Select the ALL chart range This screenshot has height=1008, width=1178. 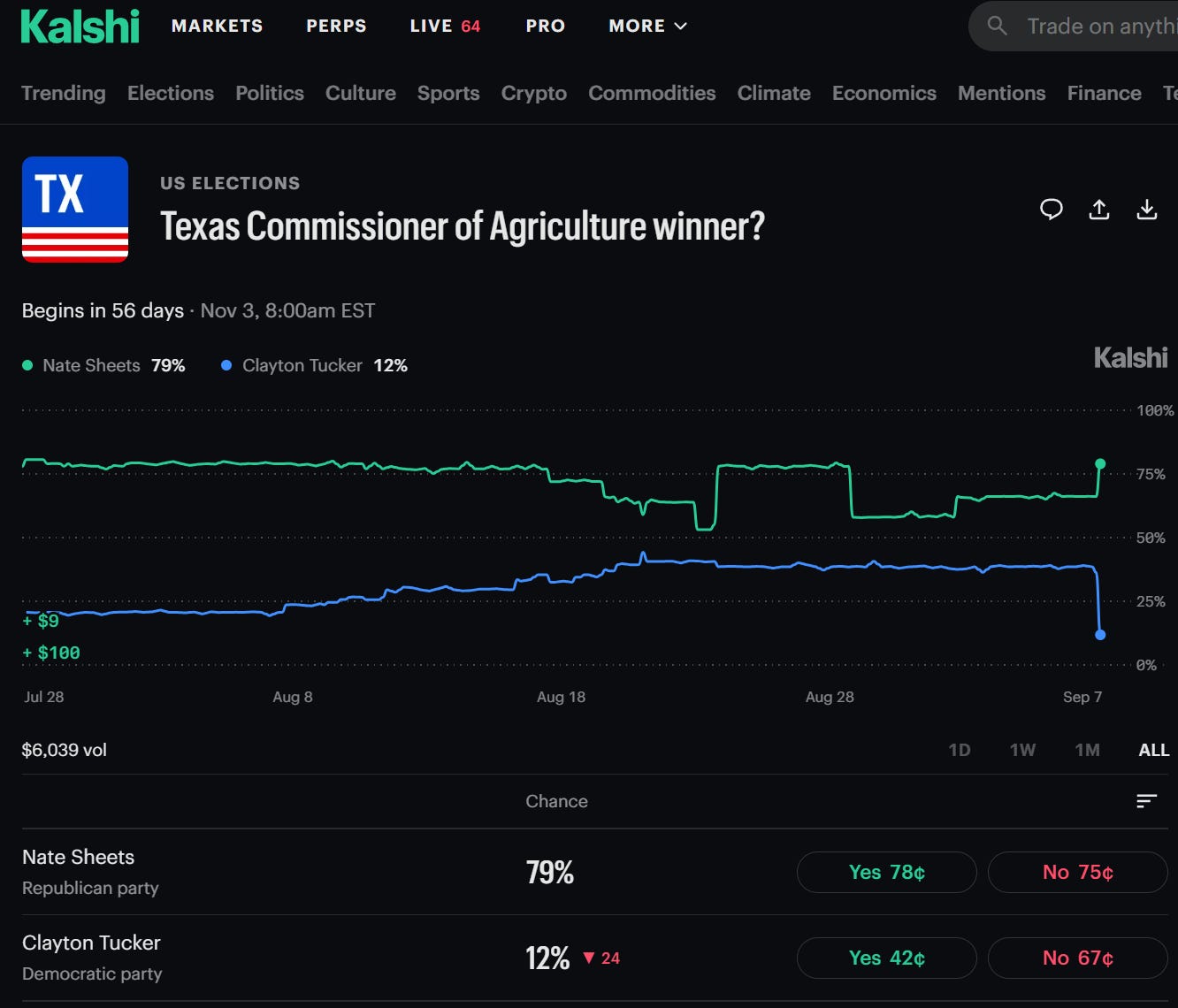[1154, 750]
